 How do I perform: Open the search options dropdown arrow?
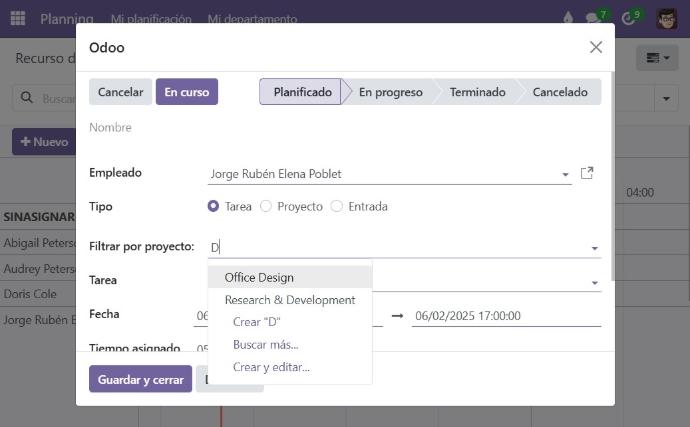(666, 98)
